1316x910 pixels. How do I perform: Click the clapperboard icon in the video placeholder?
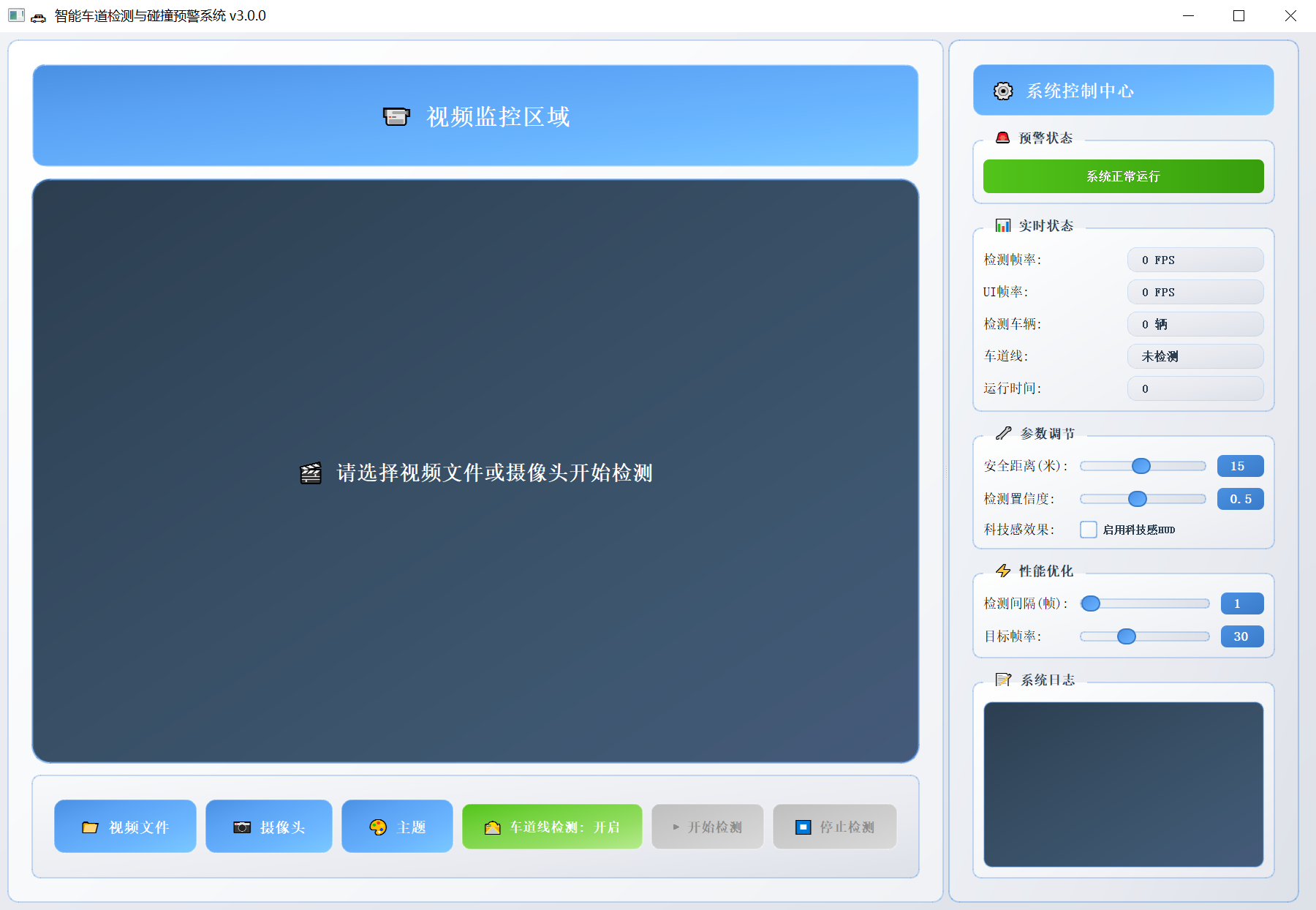311,473
